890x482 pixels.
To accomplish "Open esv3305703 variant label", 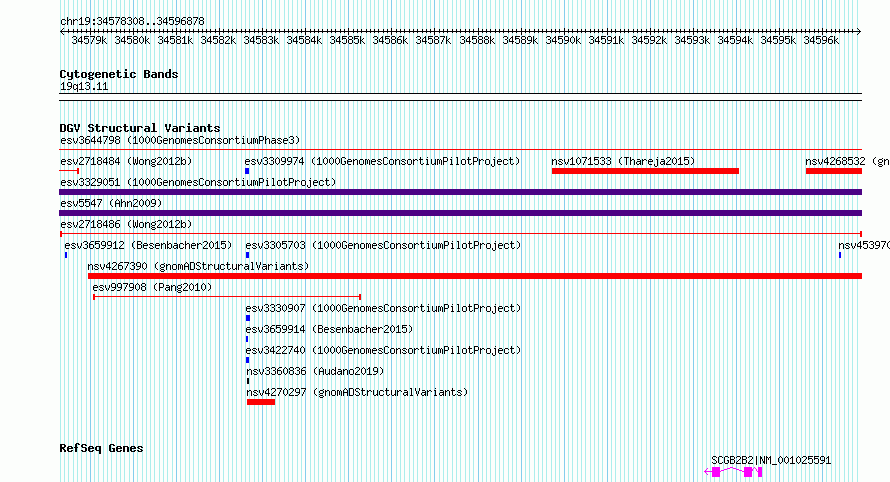I will click(x=383, y=245).
